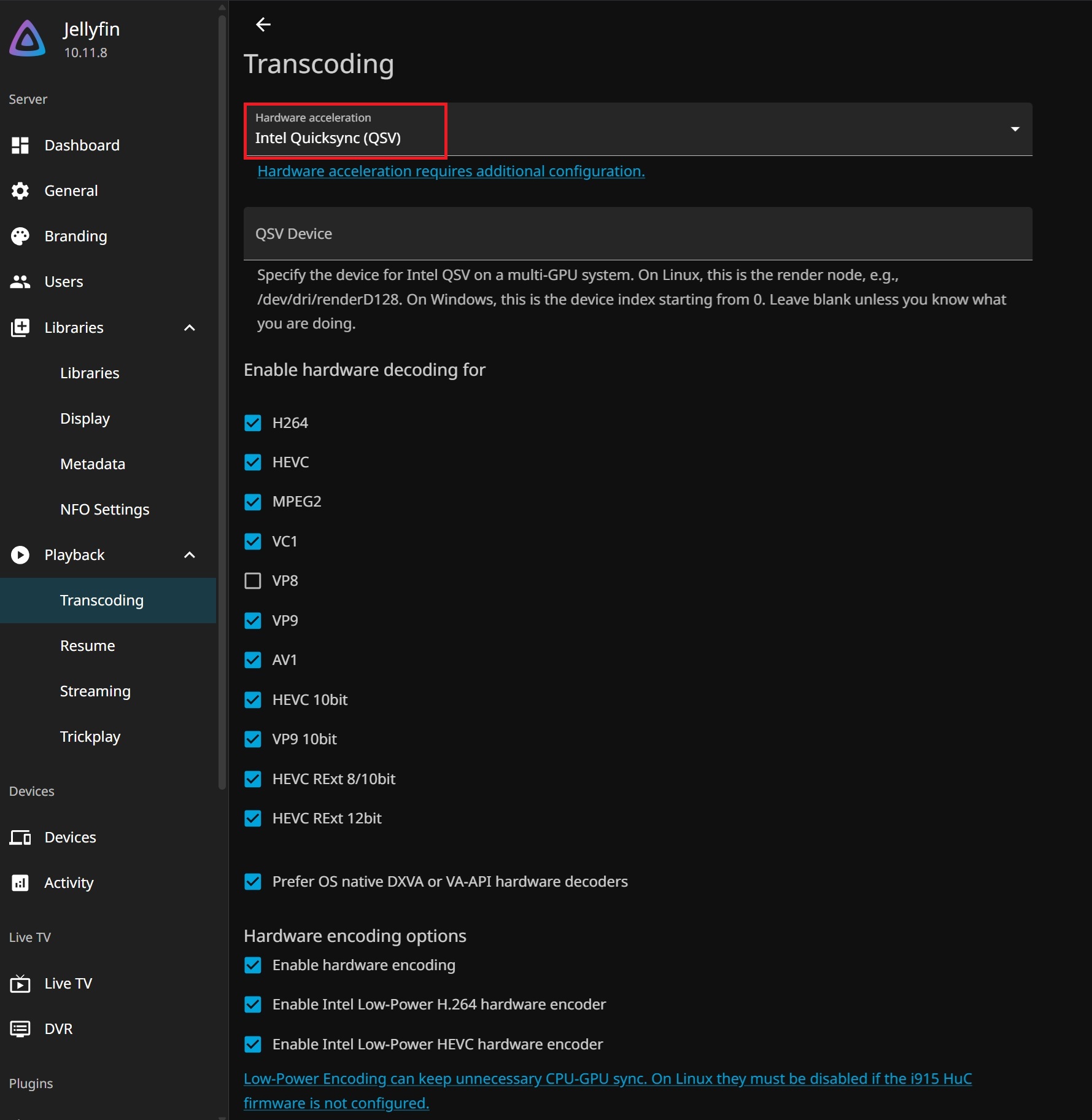Click the General gear icon
This screenshot has width=1092, height=1120.
(20, 191)
